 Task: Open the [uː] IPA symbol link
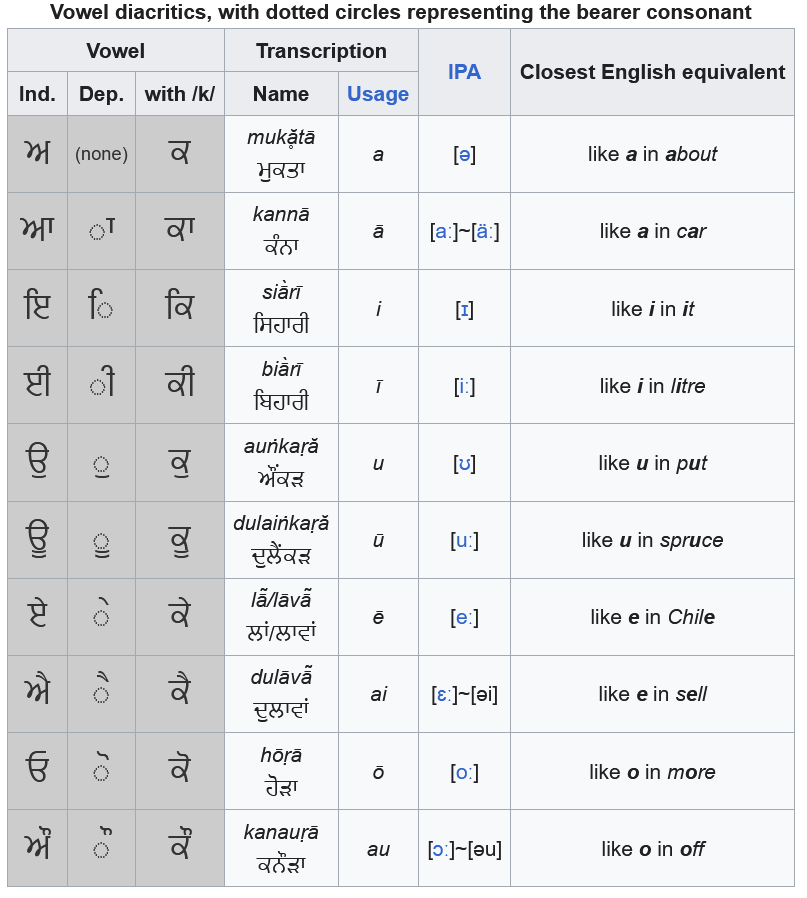[464, 540]
